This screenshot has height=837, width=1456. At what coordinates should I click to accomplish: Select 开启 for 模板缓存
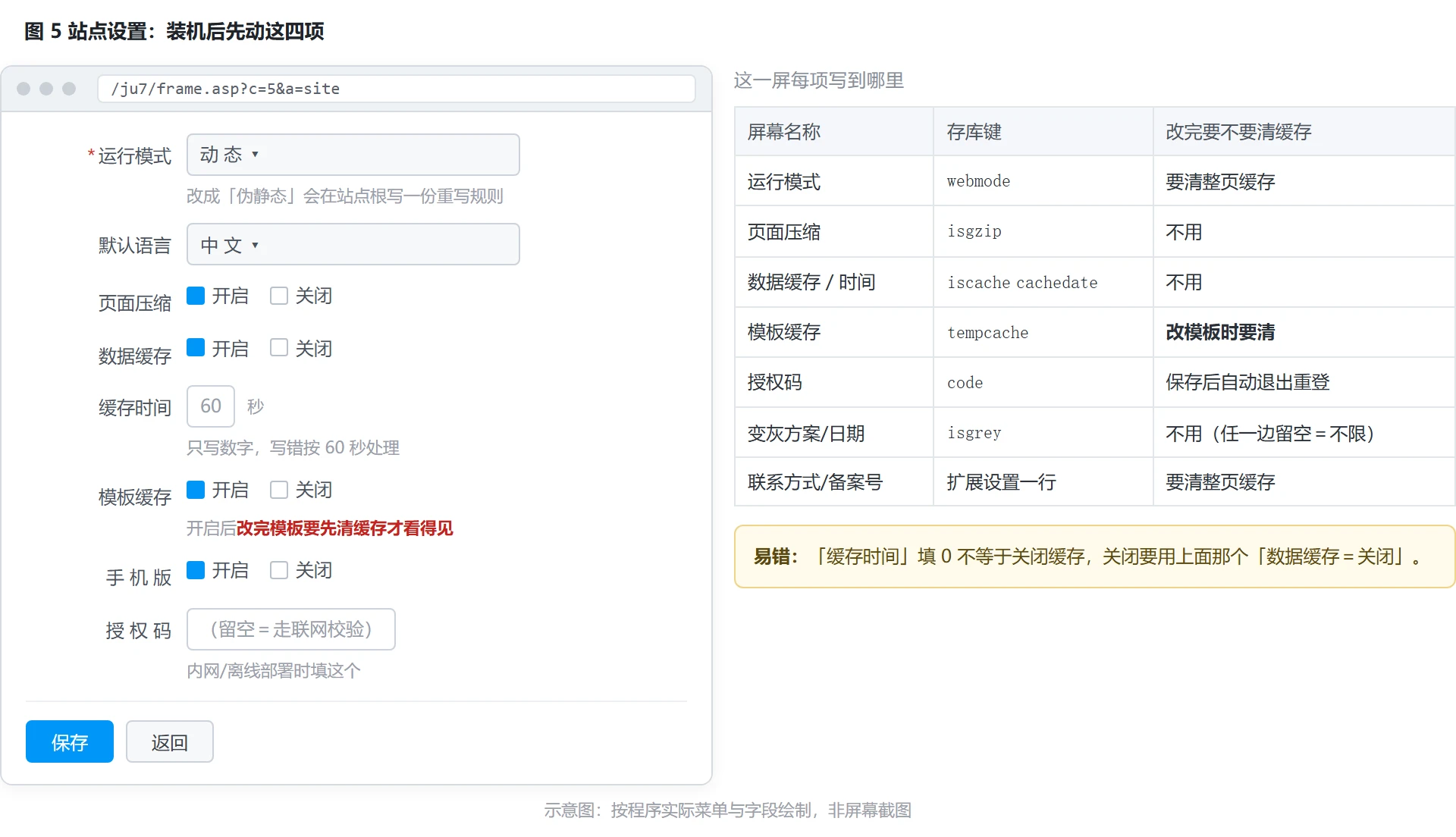pos(196,490)
